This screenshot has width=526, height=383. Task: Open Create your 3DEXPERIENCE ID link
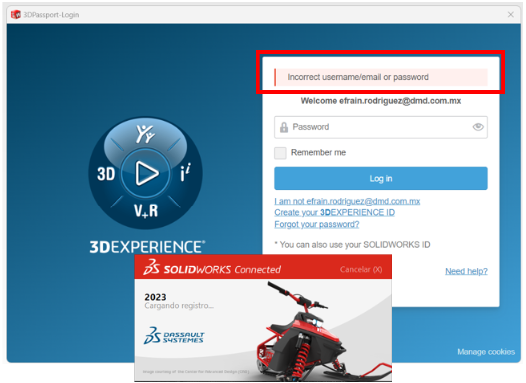334,213
